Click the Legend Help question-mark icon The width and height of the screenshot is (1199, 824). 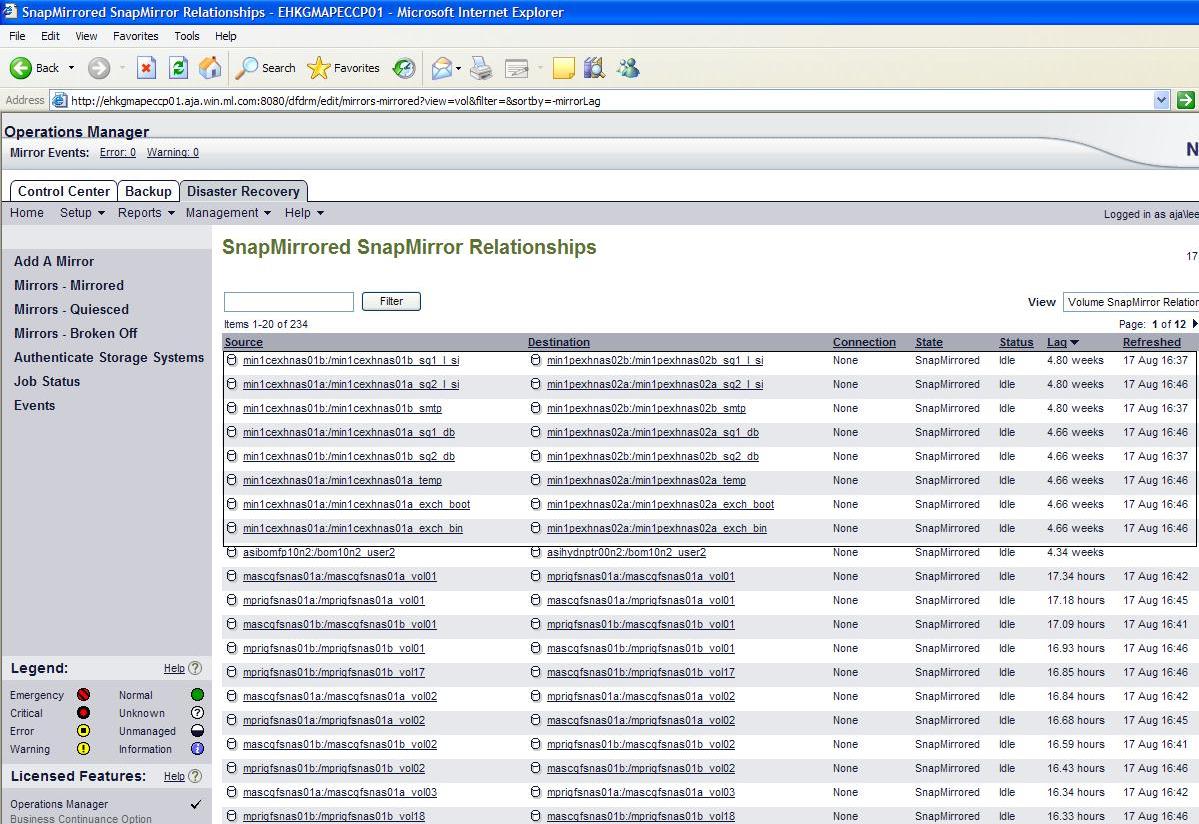pyautogui.click(x=195, y=668)
